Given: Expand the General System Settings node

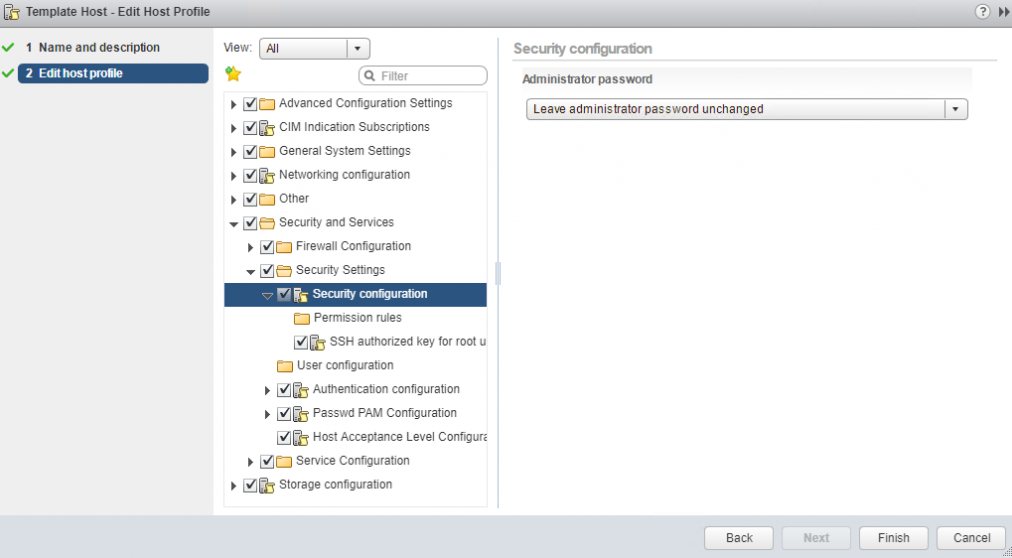Looking at the screenshot, I should tap(234, 152).
